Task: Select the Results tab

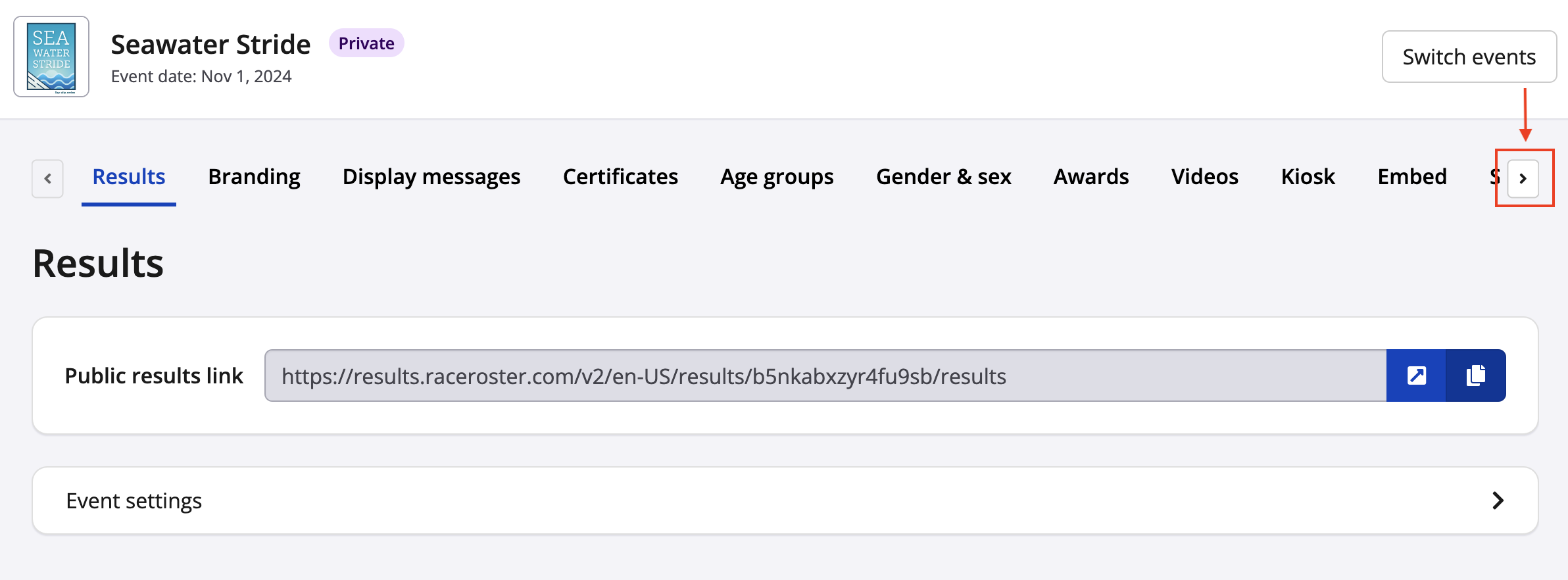Action: tap(129, 177)
